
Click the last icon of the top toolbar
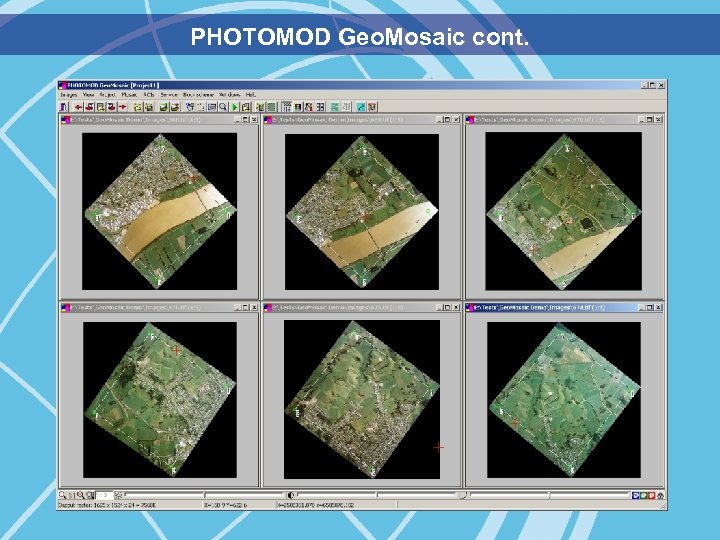tap(372, 107)
